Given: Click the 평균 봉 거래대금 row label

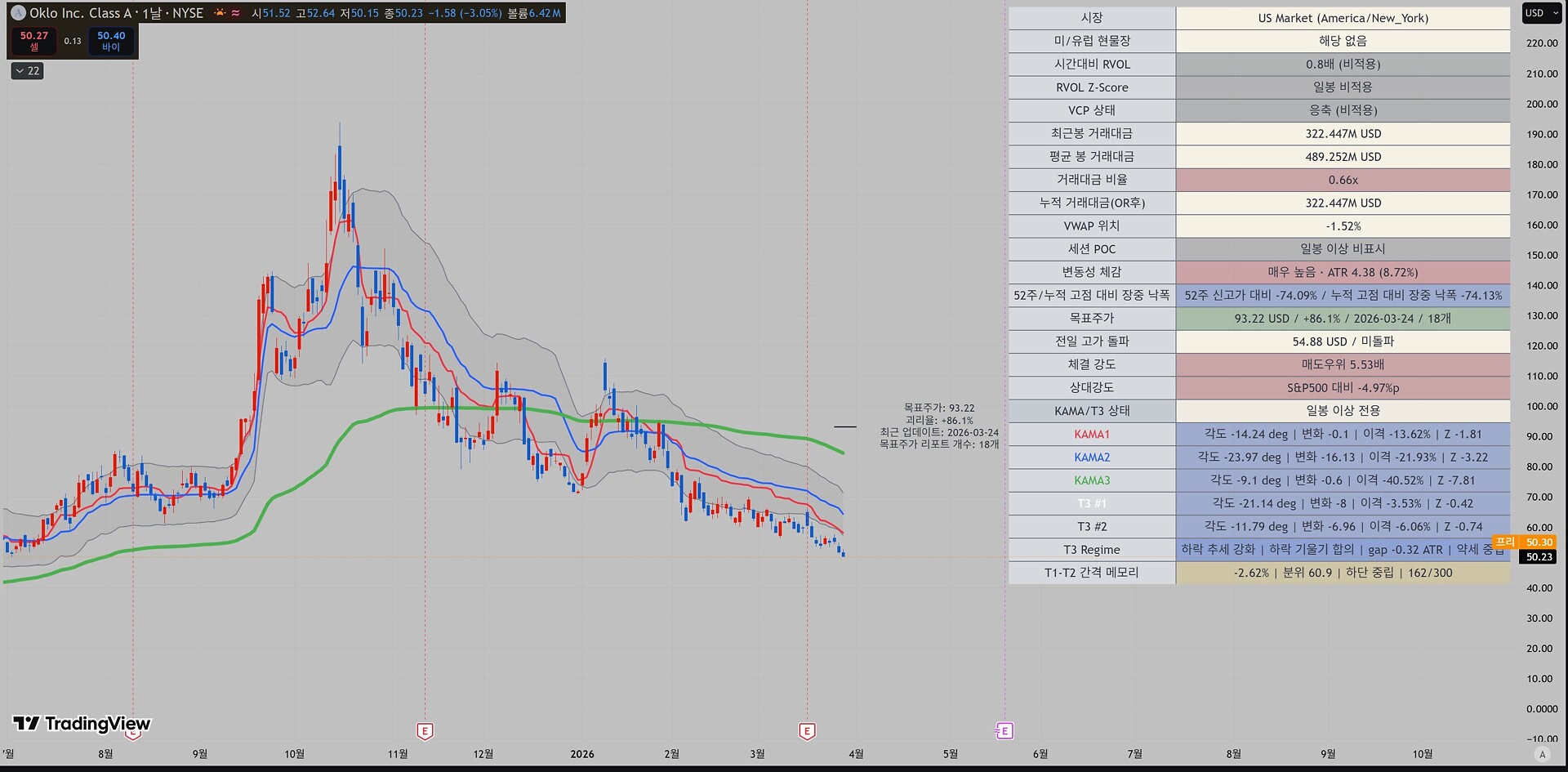Looking at the screenshot, I should (1092, 156).
